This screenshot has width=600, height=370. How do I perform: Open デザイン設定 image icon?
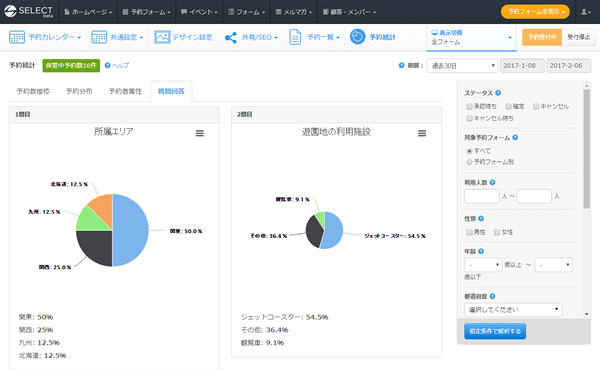click(x=162, y=37)
